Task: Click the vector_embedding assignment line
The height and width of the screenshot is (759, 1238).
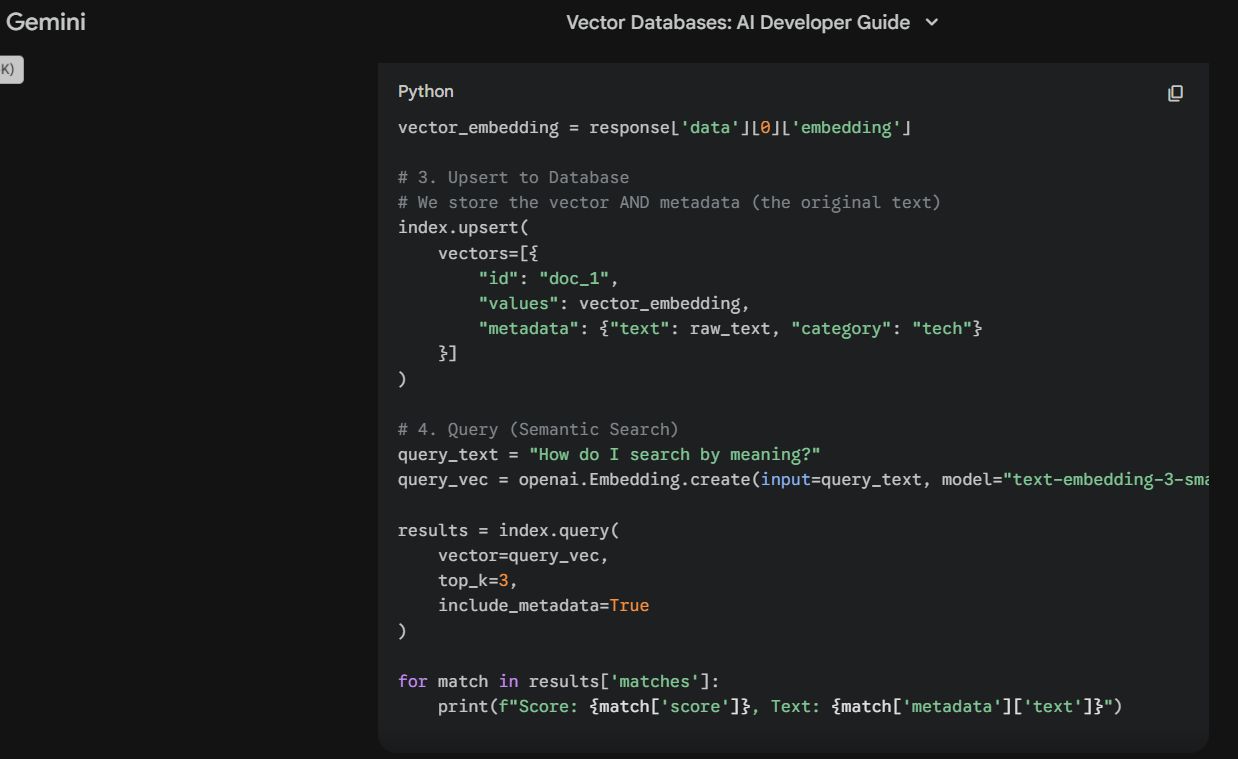Action: (654, 127)
